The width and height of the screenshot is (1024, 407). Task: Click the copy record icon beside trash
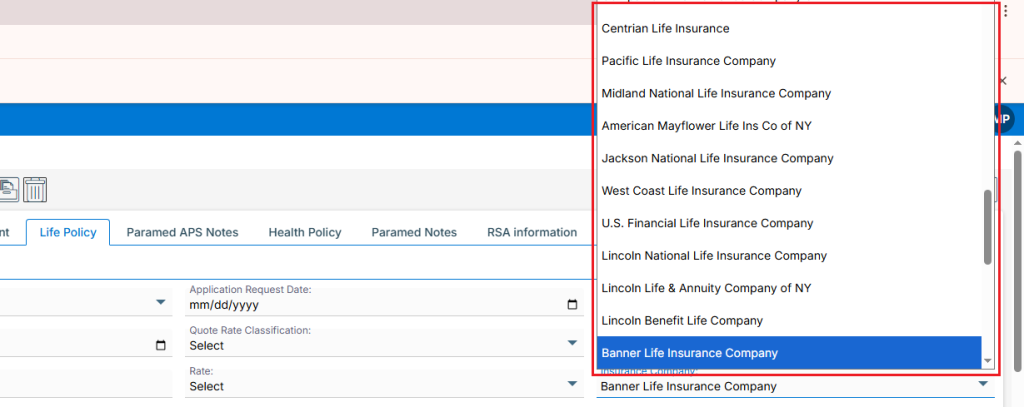[x=9, y=189]
